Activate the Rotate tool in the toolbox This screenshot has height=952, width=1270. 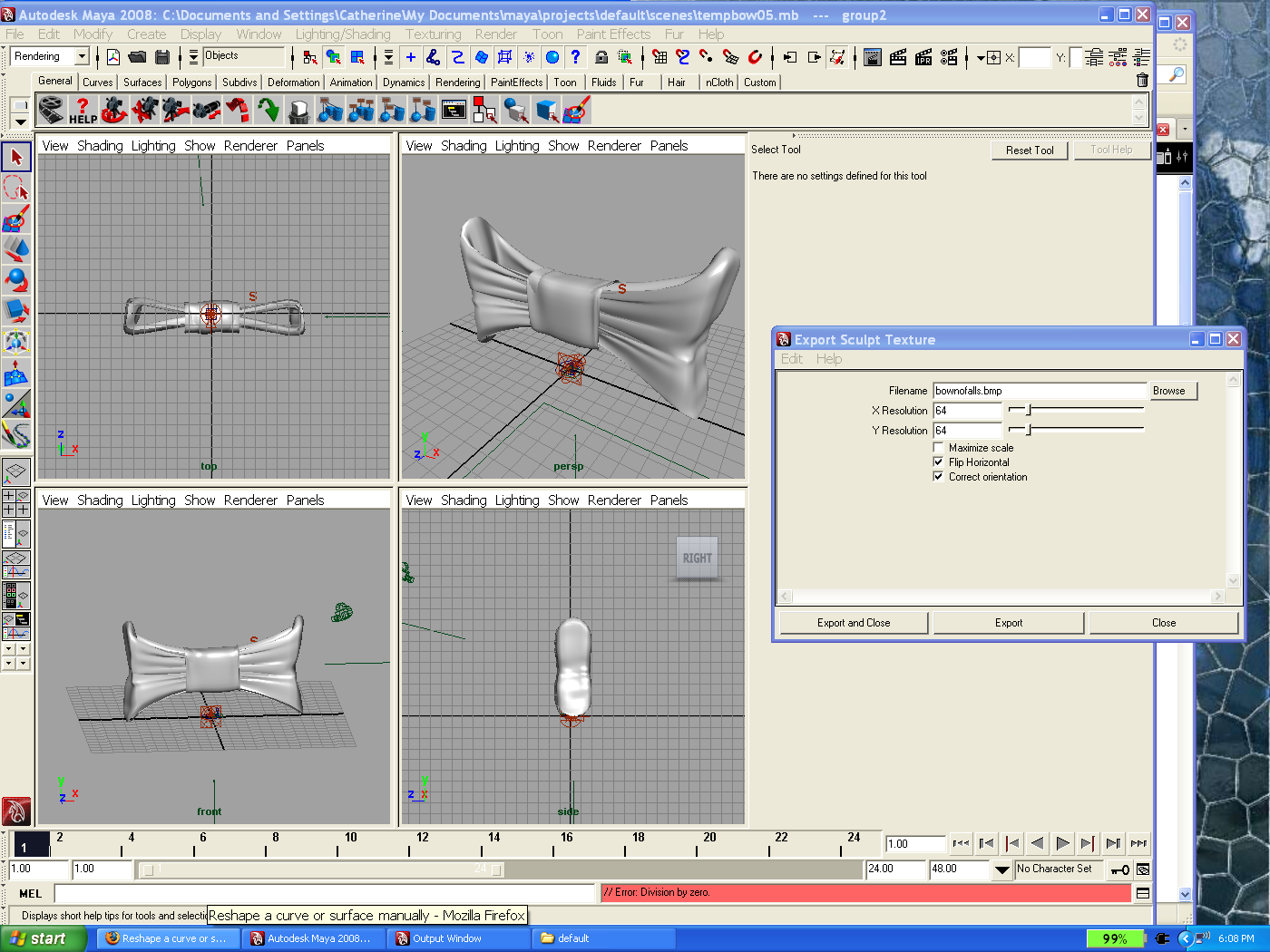16,280
